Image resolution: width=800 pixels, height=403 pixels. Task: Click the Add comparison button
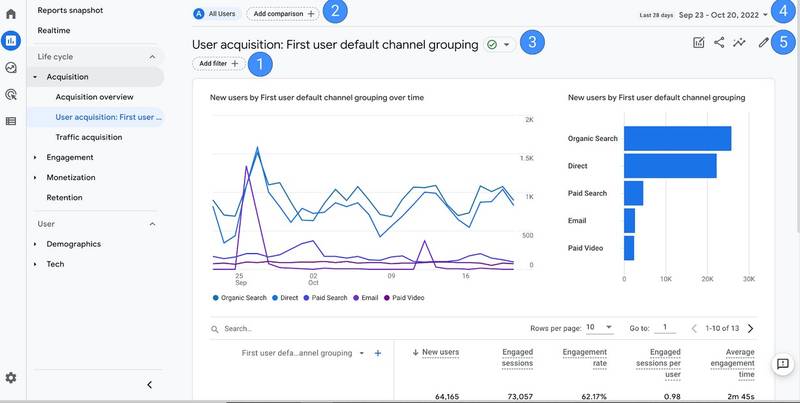pyautogui.click(x=283, y=14)
